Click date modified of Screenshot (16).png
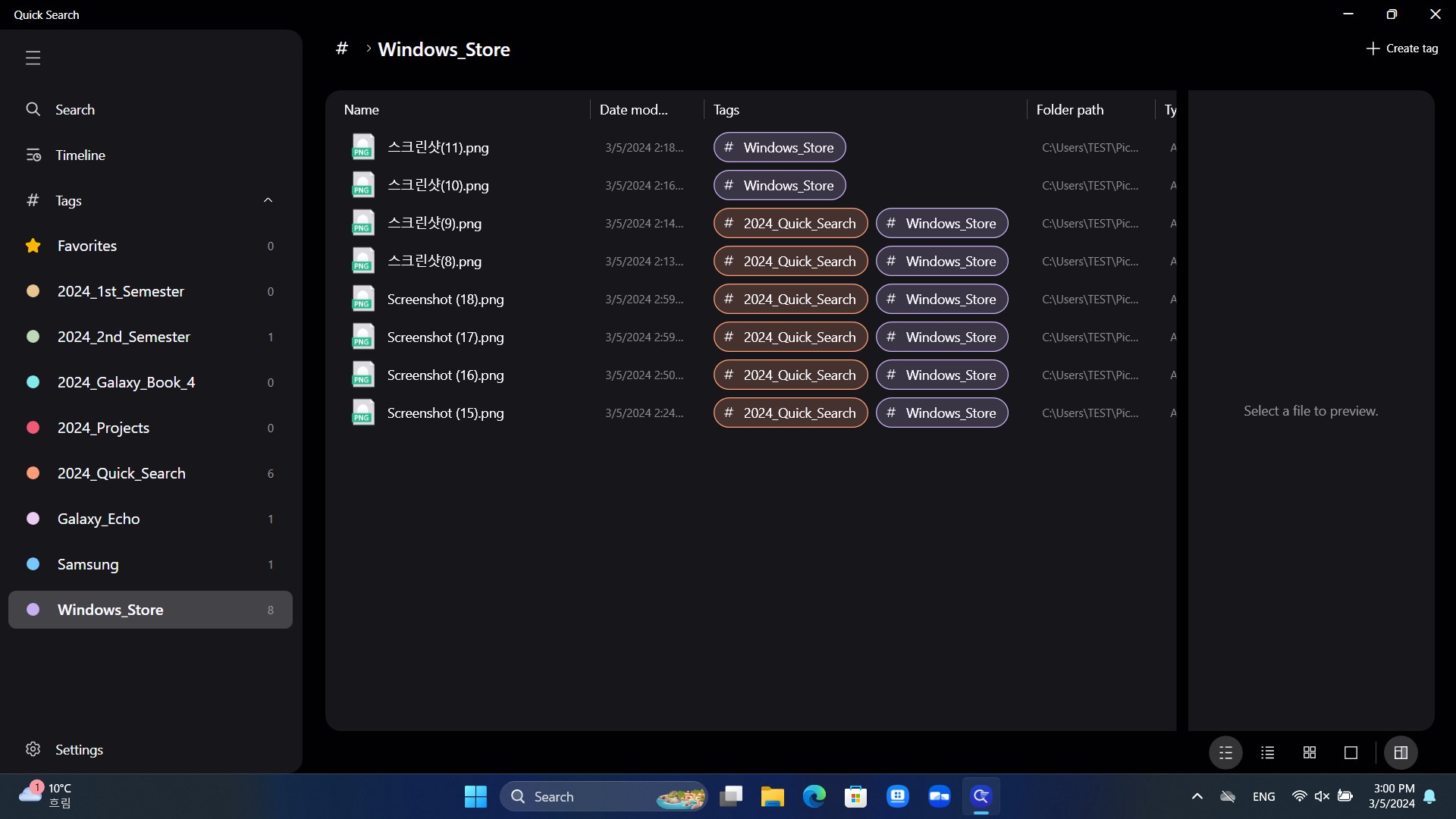Image resolution: width=1456 pixels, height=819 pixels. (644, 375)
